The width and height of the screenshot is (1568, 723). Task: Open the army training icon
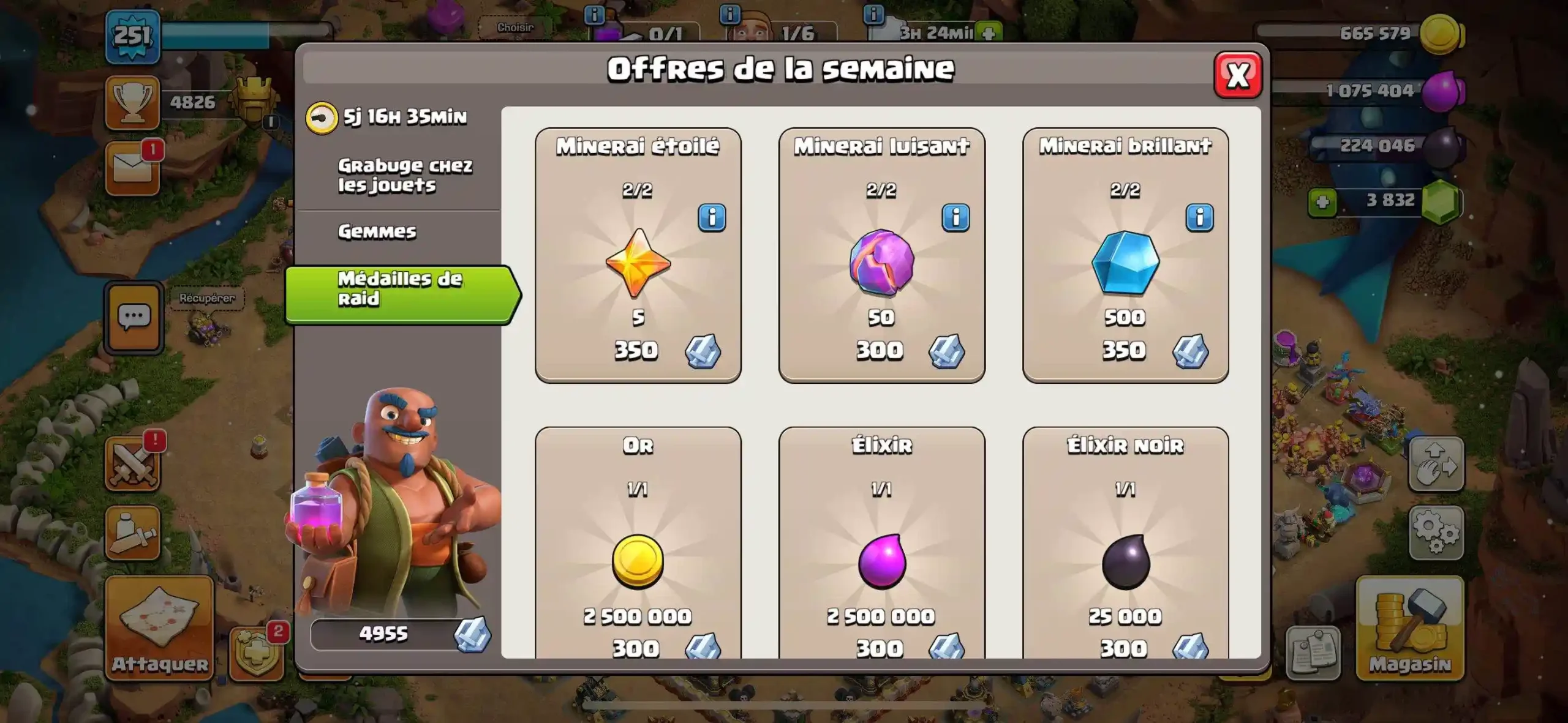(x=133, y=533)
